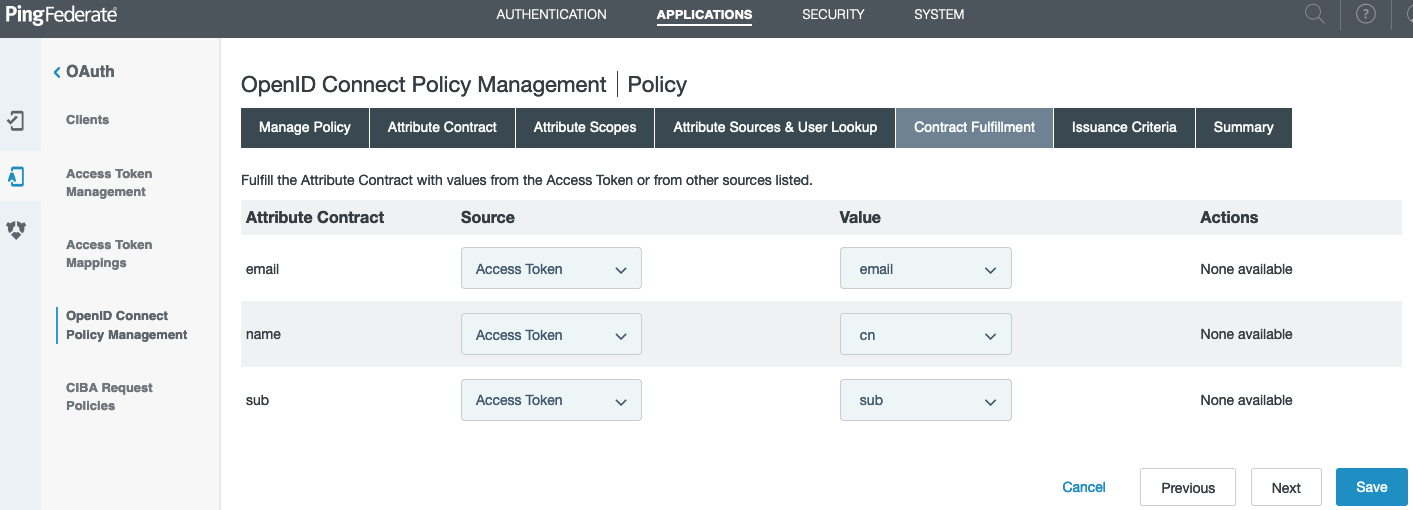Click the search magnifier icon
Image resolution: width=1413 pixels, height=510 pixels.
click(1315, 14)
